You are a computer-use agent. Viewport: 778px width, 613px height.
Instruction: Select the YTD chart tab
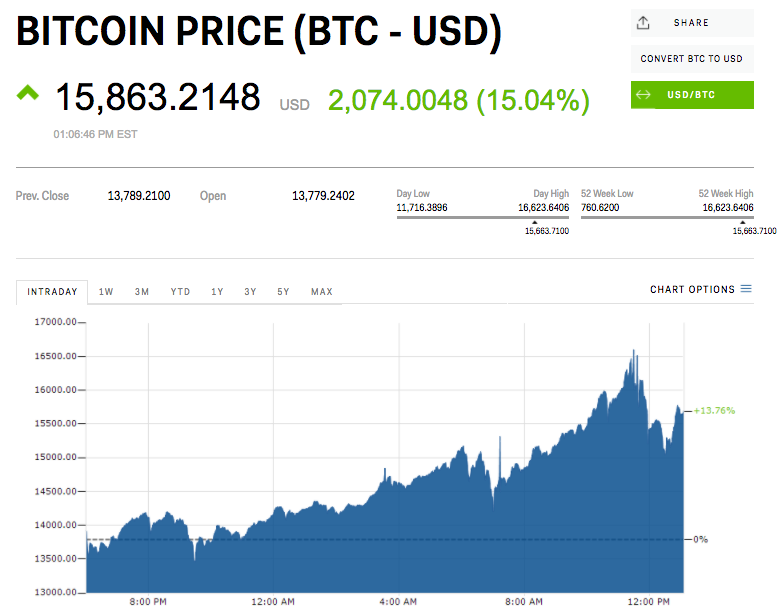pyautogui.click(x=181, y=292)
